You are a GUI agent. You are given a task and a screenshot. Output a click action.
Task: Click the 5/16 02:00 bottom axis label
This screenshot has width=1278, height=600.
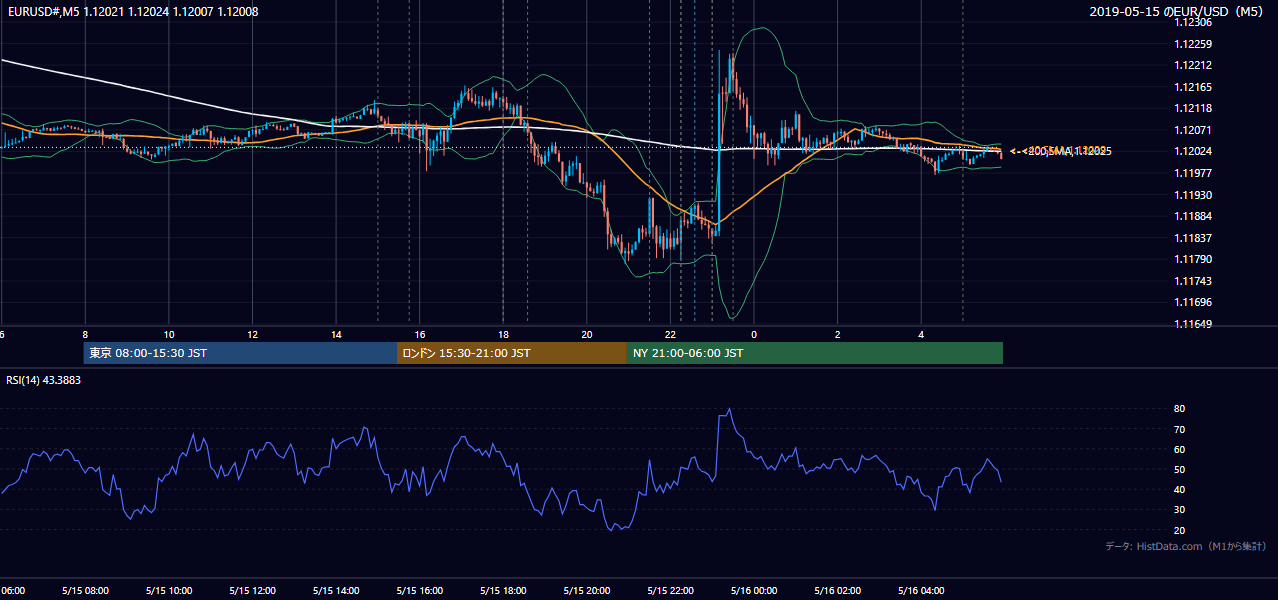point(838,591)
